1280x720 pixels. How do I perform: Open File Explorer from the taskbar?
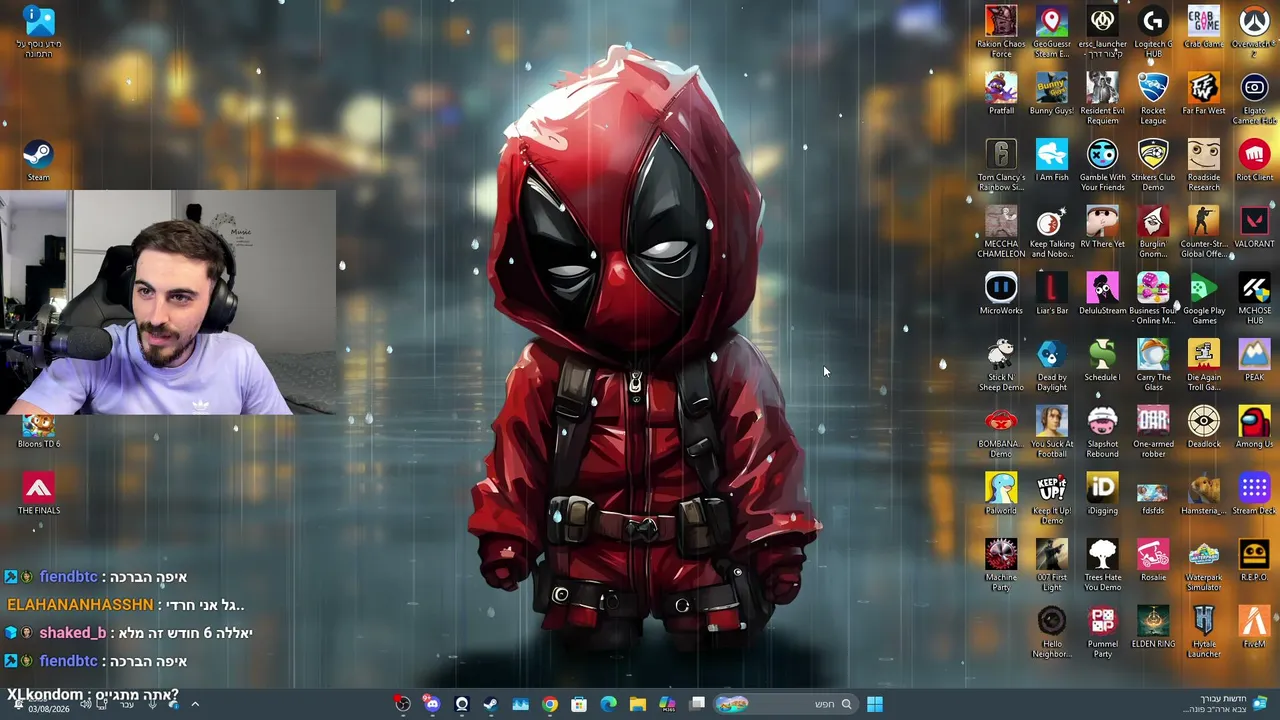pyautogui.click(x=638, y=704)
